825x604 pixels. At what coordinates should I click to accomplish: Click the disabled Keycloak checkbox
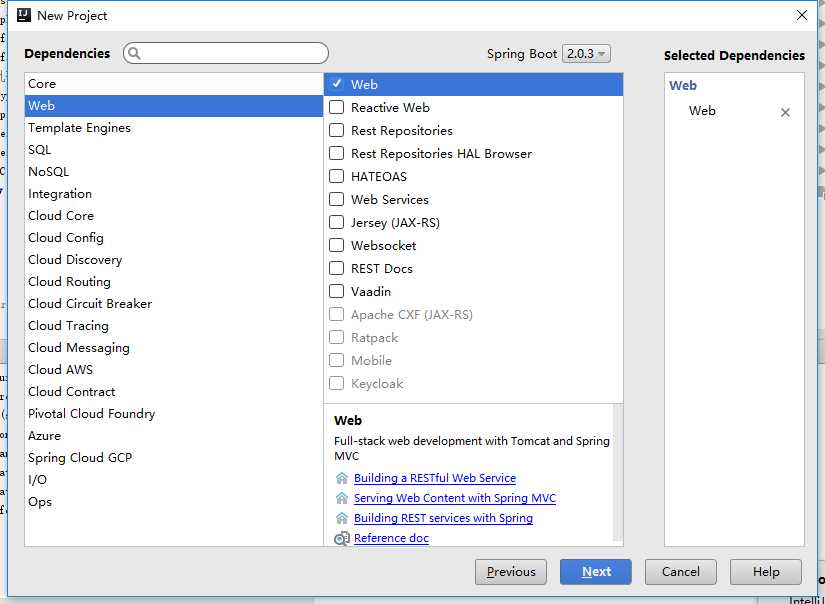pyautogui.click(x=337, y=384)
